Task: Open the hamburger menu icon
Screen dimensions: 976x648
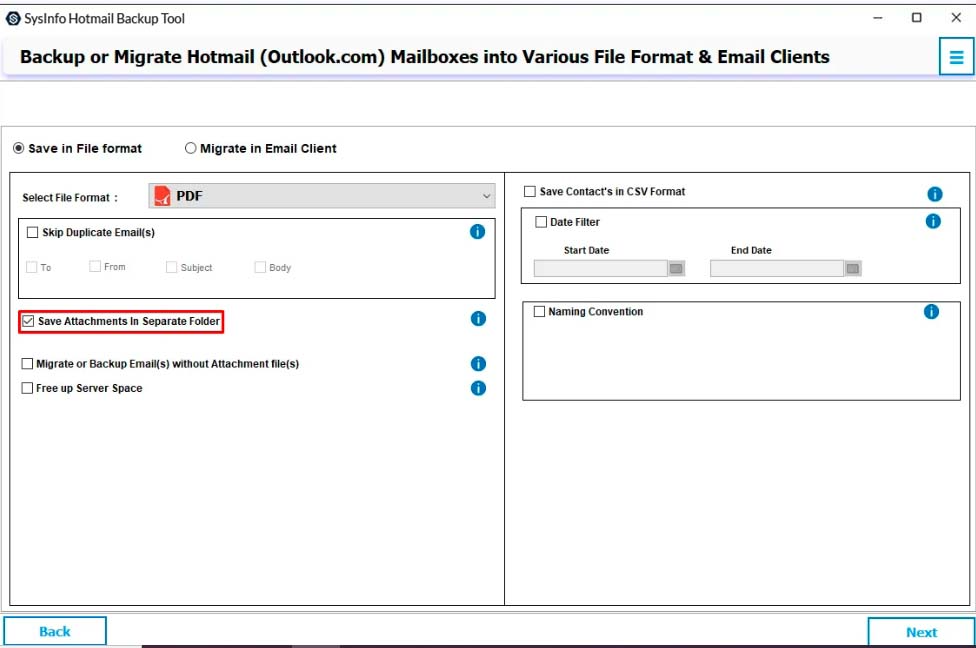Action: coord(956,57)
